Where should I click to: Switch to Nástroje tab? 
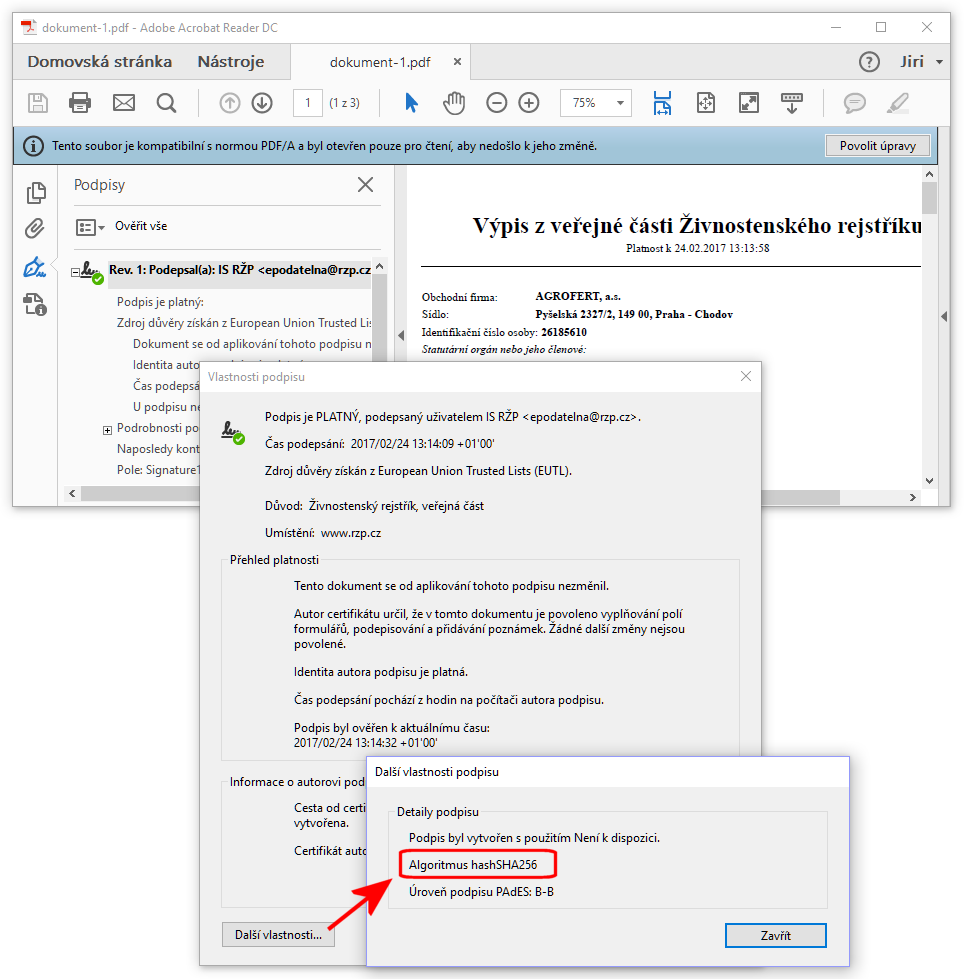pyautogui.click(x=231, y=62)
